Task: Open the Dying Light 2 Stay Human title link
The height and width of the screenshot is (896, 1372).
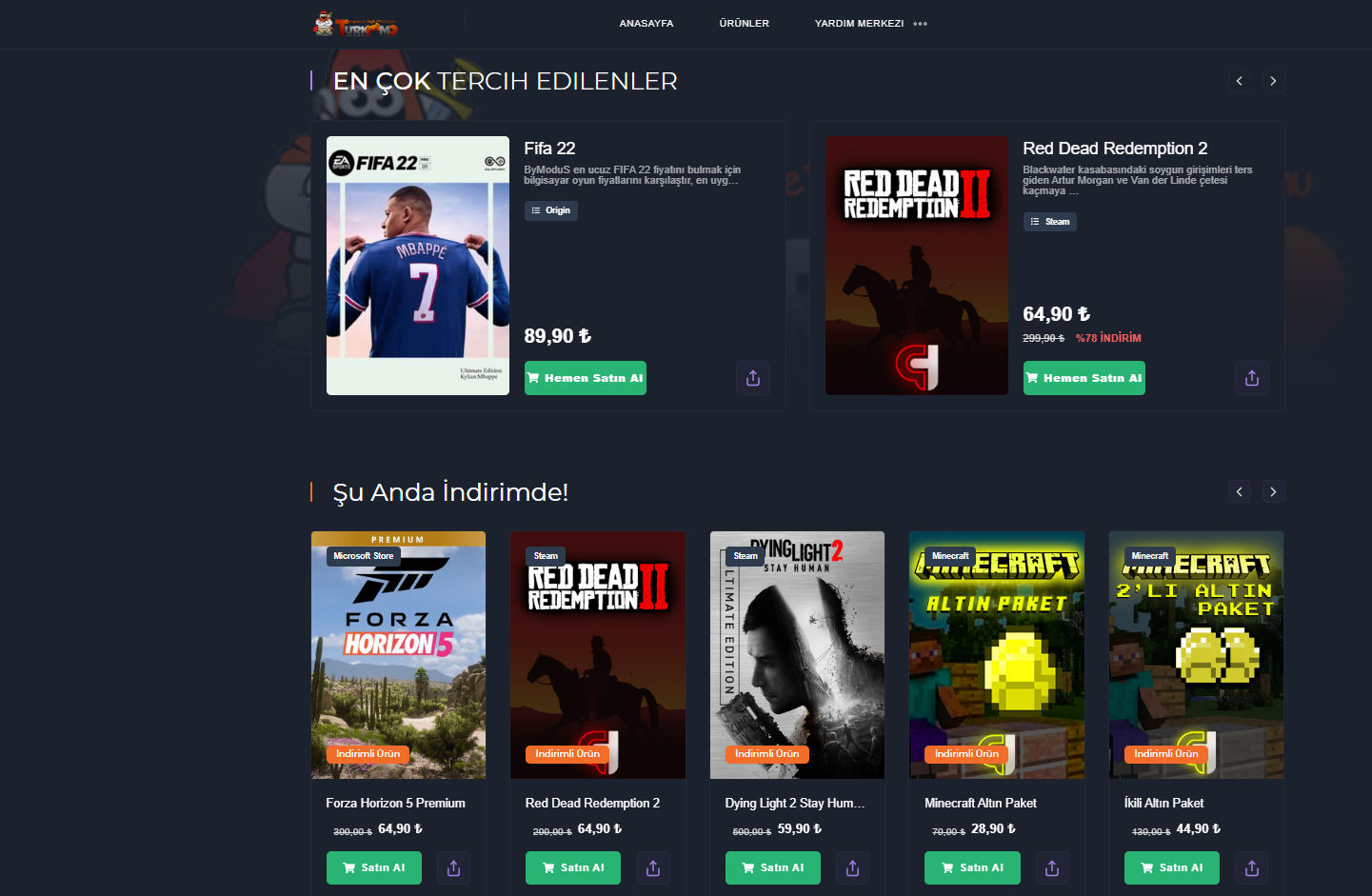Action: point(795,804)
